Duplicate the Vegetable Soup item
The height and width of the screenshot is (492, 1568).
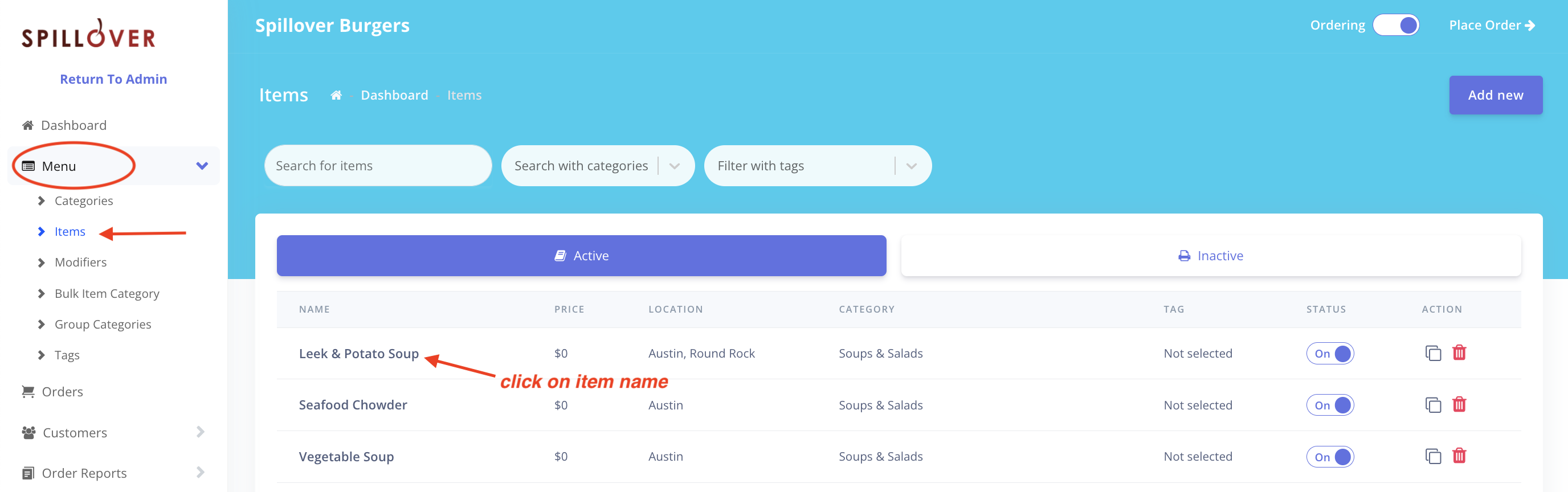click(1434, 456)
